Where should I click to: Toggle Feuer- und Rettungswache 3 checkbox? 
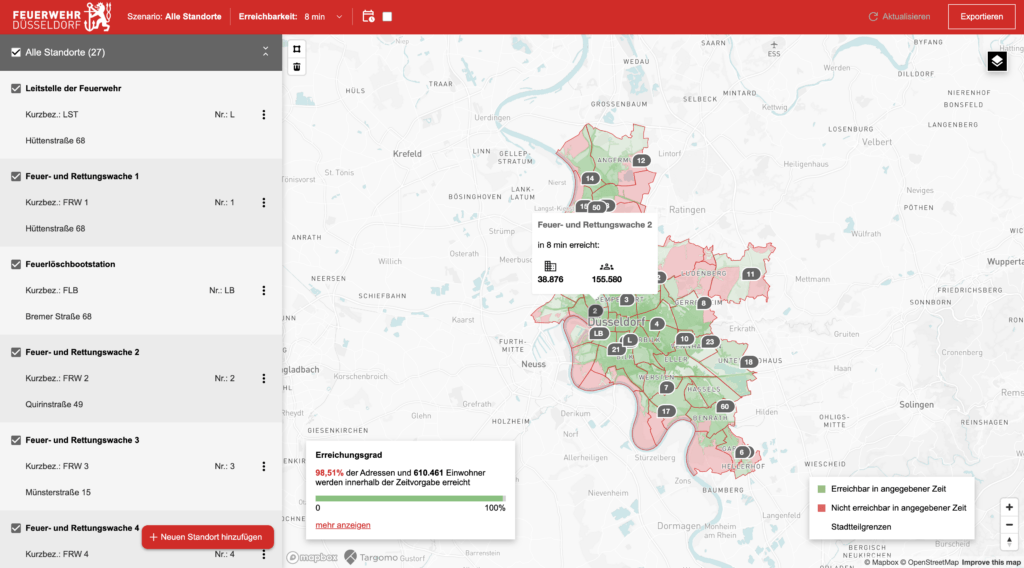tap(16, 440)
